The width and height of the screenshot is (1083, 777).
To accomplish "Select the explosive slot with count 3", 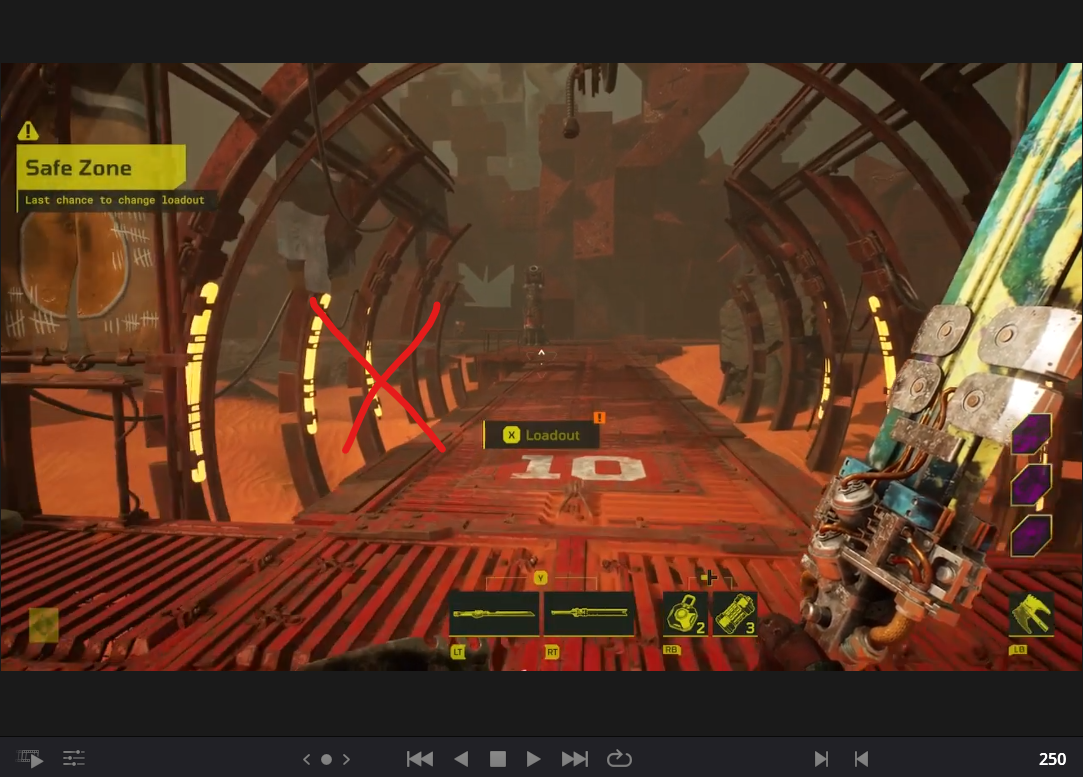I will pyautogui.click(x=735, y=613).
